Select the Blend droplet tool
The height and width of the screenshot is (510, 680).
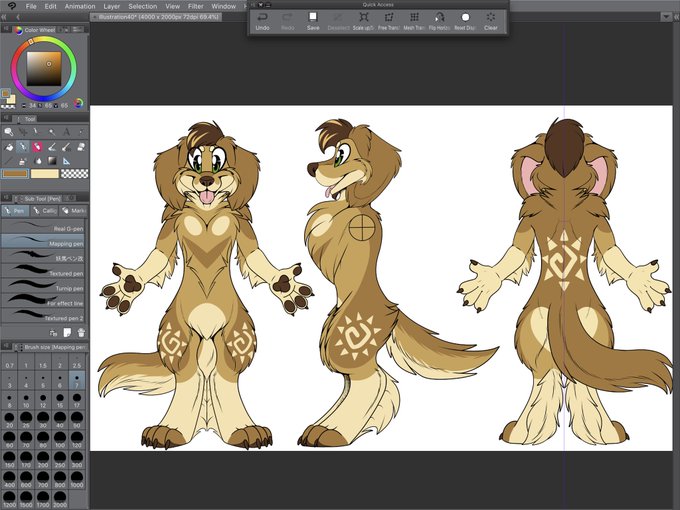click(37, 161)
